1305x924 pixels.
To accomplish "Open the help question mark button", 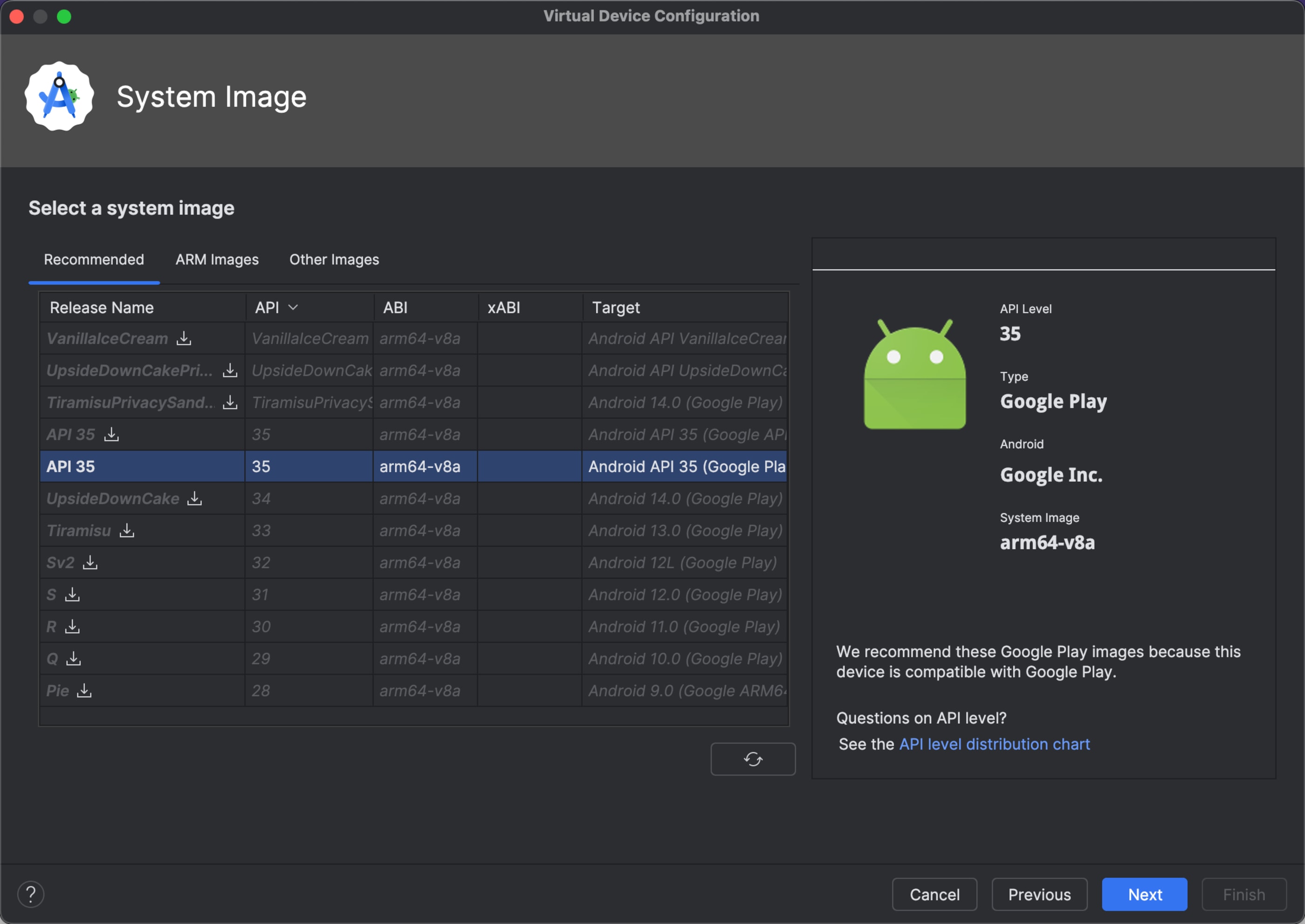I will point(31,895).
